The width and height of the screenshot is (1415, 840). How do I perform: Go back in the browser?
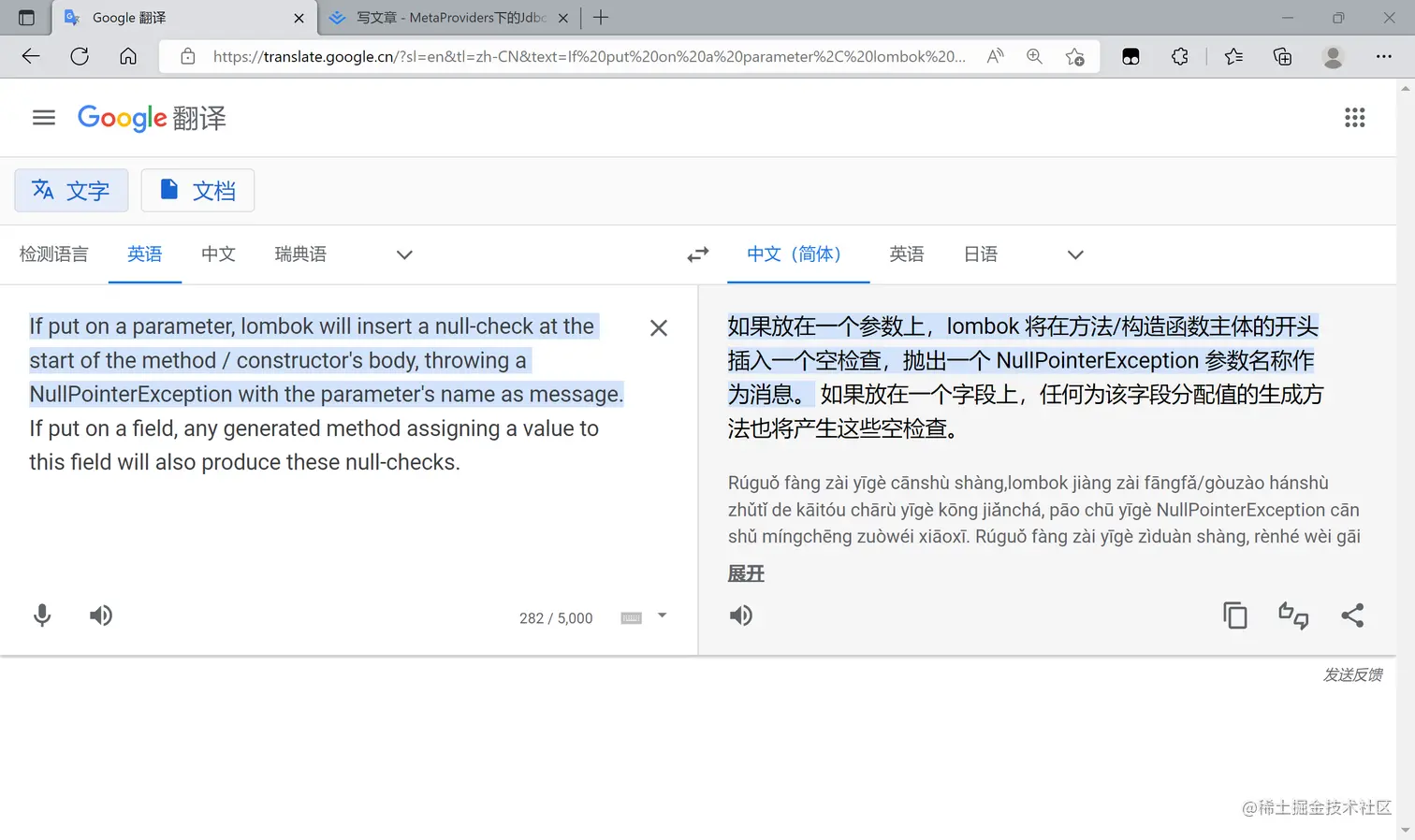pyautogui.click(x=31, y=56)
